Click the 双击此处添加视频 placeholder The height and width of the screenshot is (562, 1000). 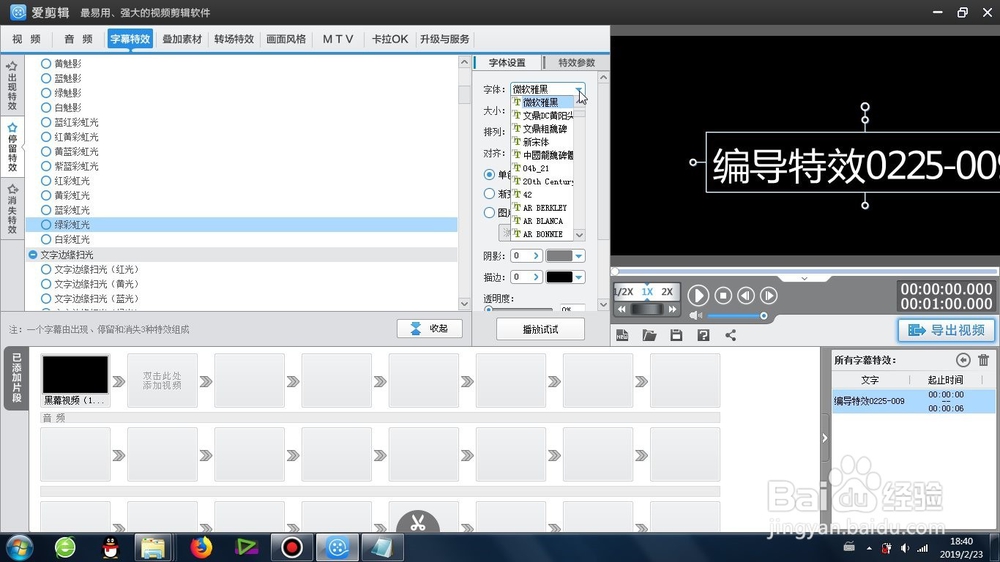click(x=162, y=381)
